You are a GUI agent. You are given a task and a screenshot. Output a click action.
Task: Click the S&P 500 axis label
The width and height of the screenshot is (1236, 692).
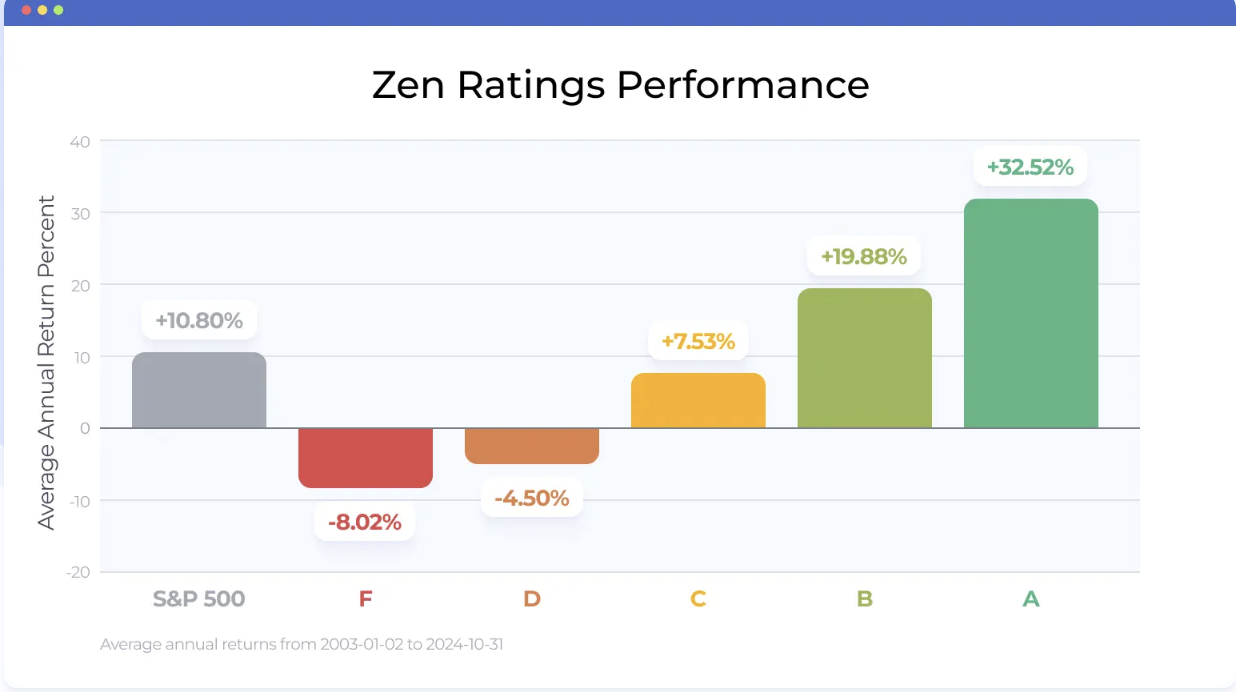point(199,599)
